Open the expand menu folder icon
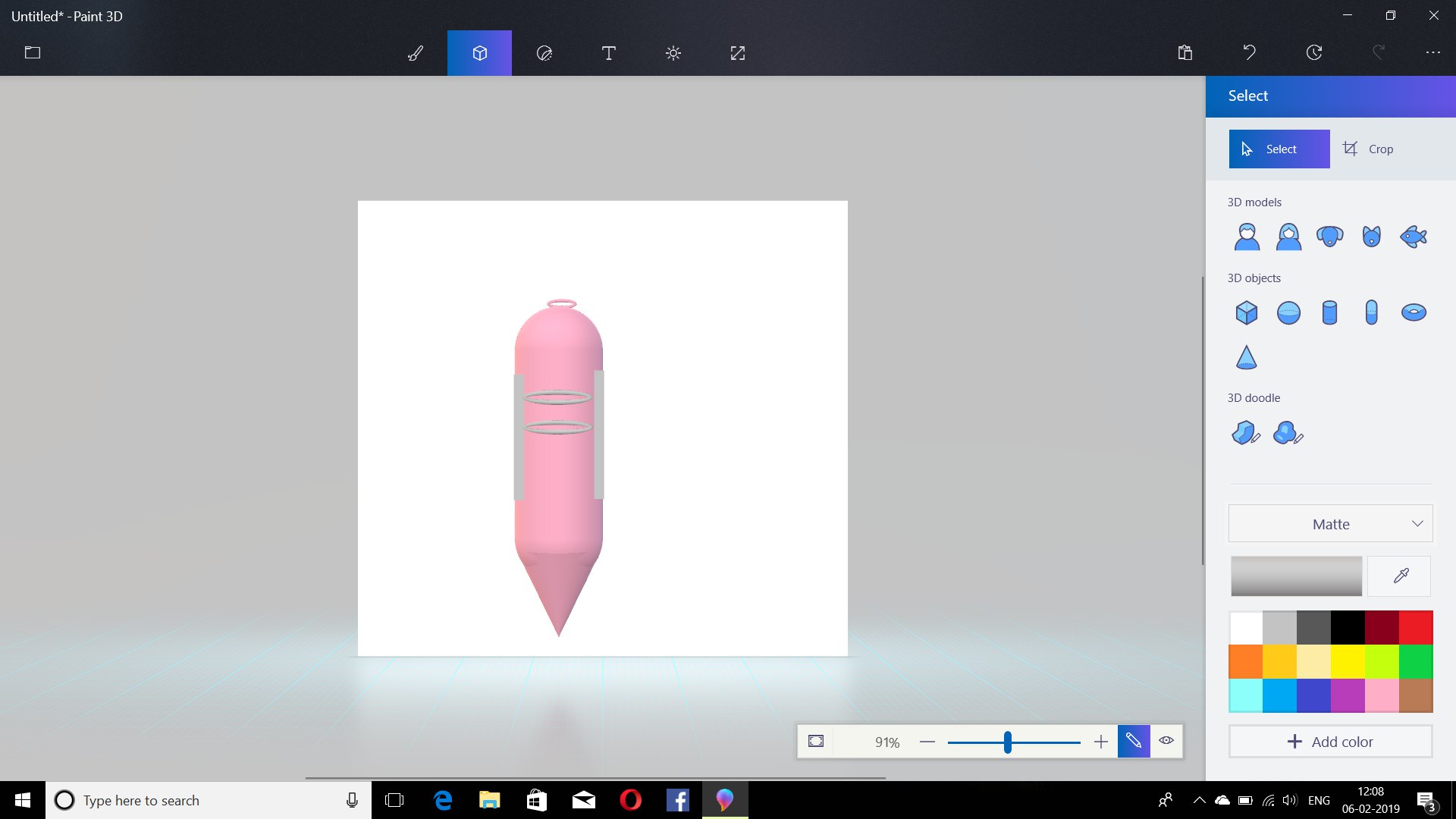1456x819 pixels. click(x=32, y=53)
